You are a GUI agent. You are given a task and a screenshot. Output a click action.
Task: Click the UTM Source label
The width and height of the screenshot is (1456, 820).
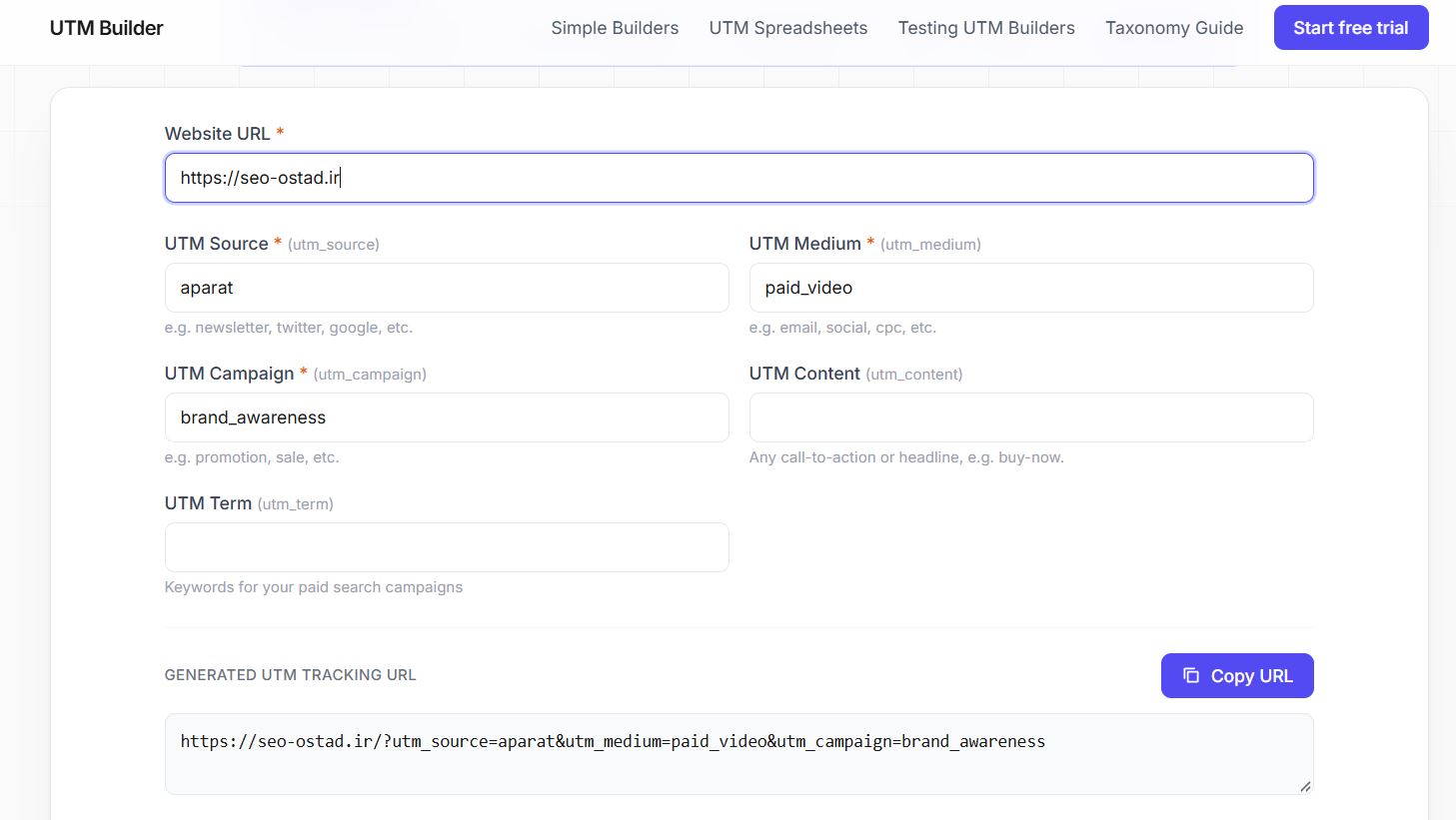tap(216, 244)
